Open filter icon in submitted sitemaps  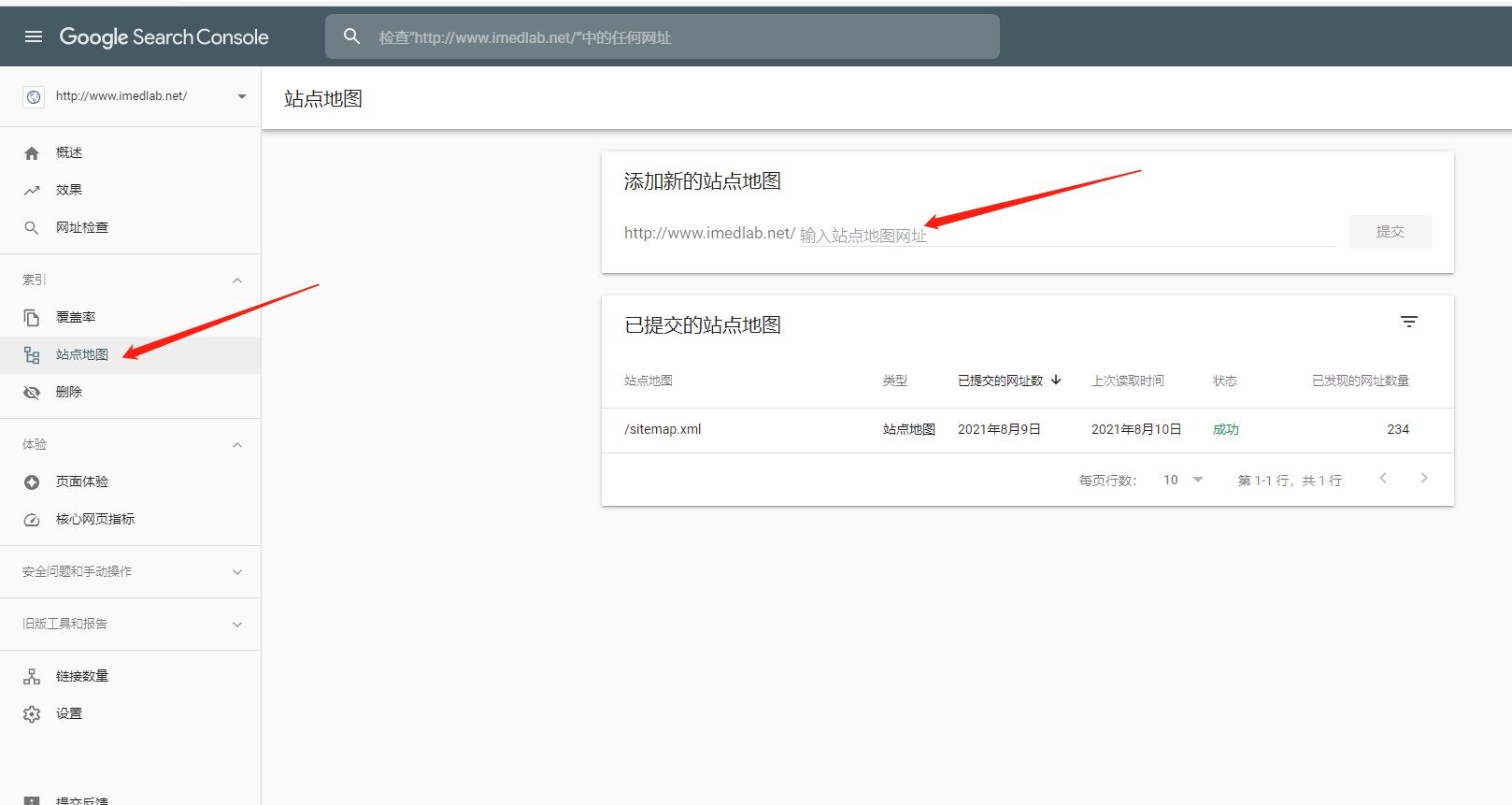coord(1409,323)
